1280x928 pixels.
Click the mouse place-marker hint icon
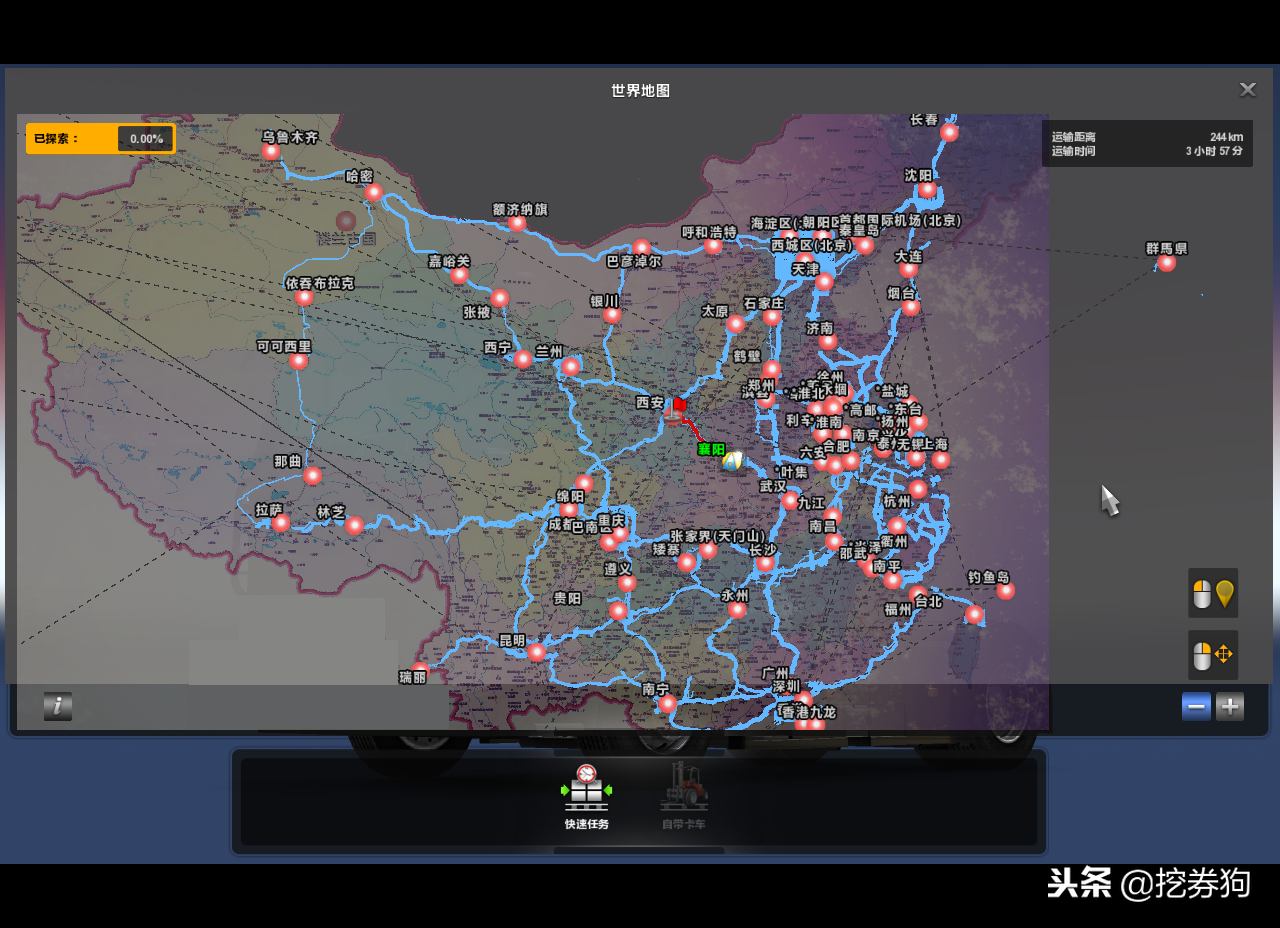click(x=1213, y=593)
